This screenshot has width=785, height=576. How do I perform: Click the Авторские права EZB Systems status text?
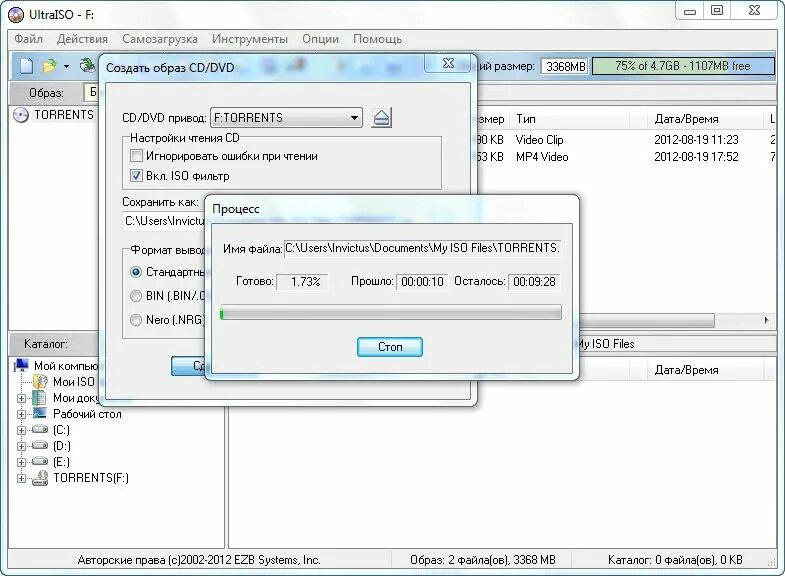(x=199, y=560)
